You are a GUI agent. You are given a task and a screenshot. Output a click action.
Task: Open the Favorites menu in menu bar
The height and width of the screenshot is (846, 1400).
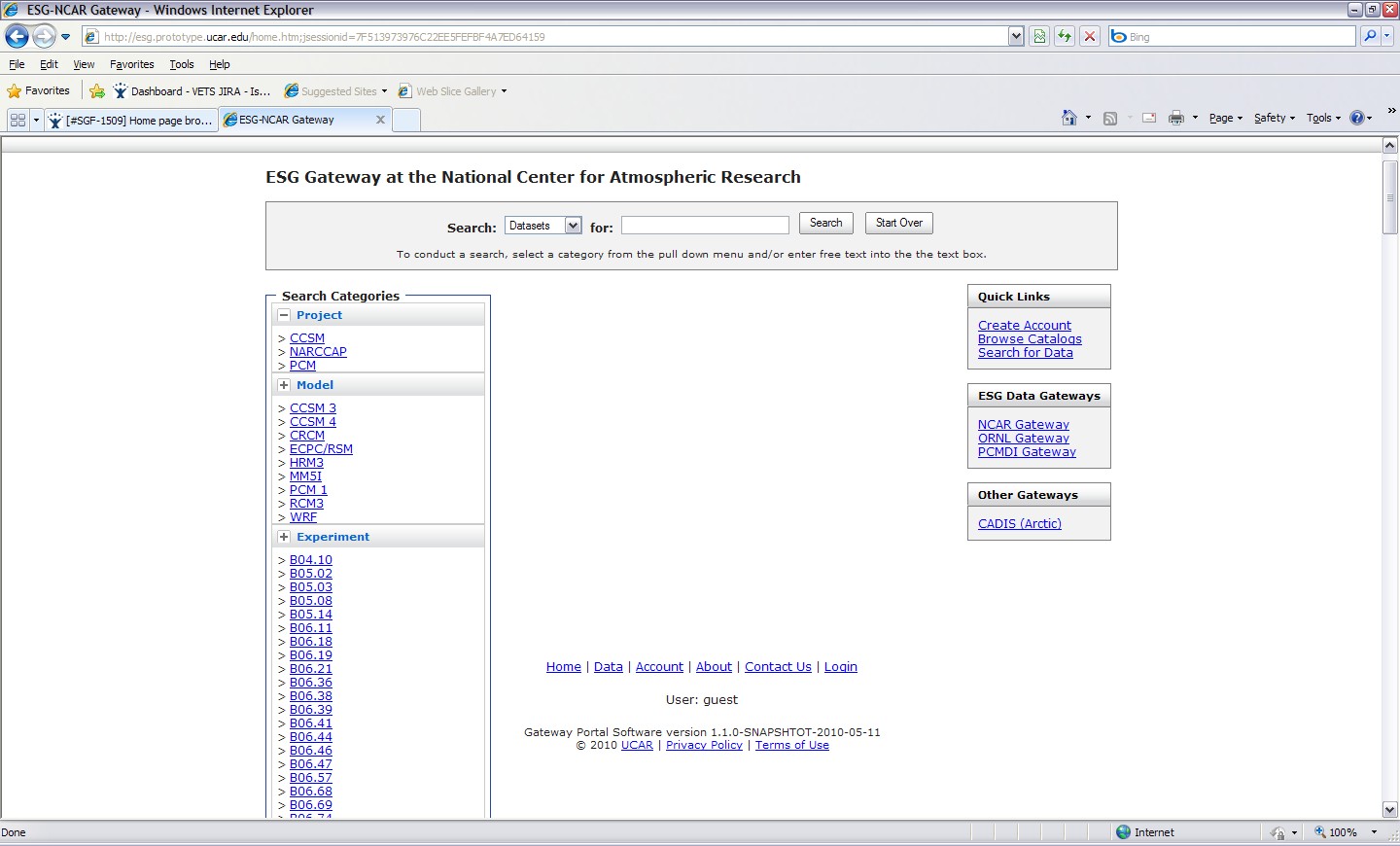coord(131,64)
